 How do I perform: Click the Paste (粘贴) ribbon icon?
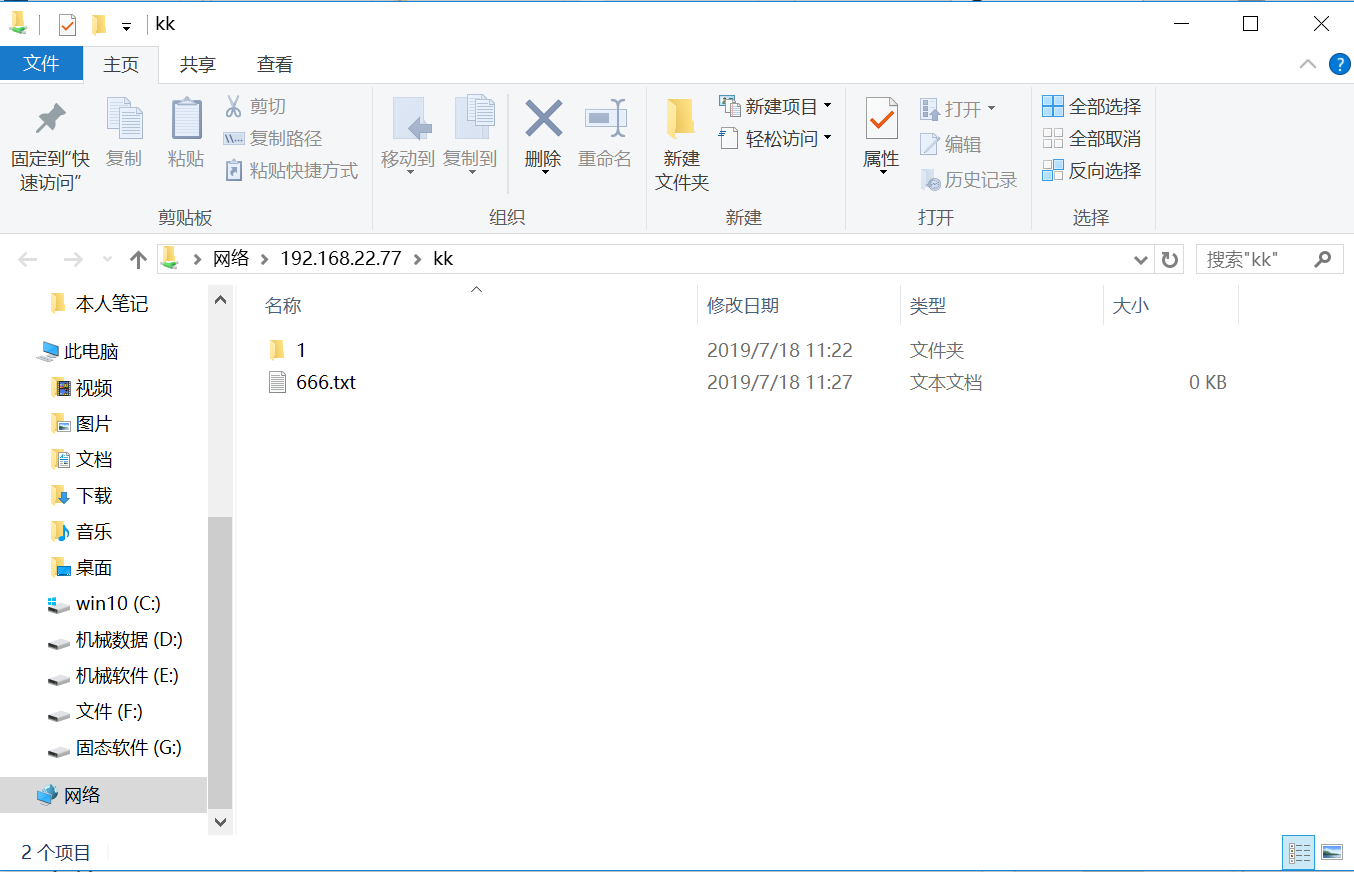pyautogui.click(x=186, y=120)
